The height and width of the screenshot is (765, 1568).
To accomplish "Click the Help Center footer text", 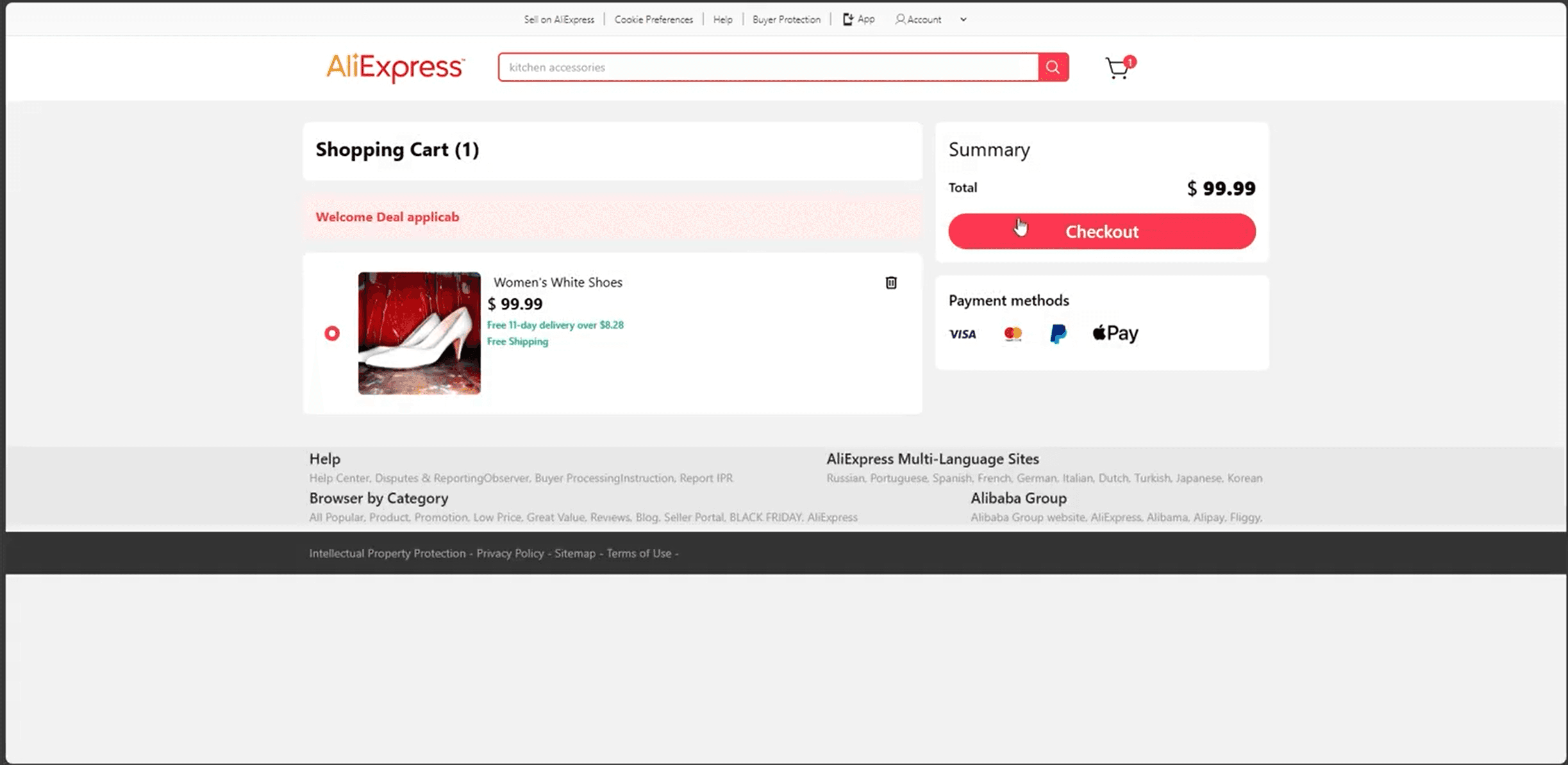I will click(340, 478).
